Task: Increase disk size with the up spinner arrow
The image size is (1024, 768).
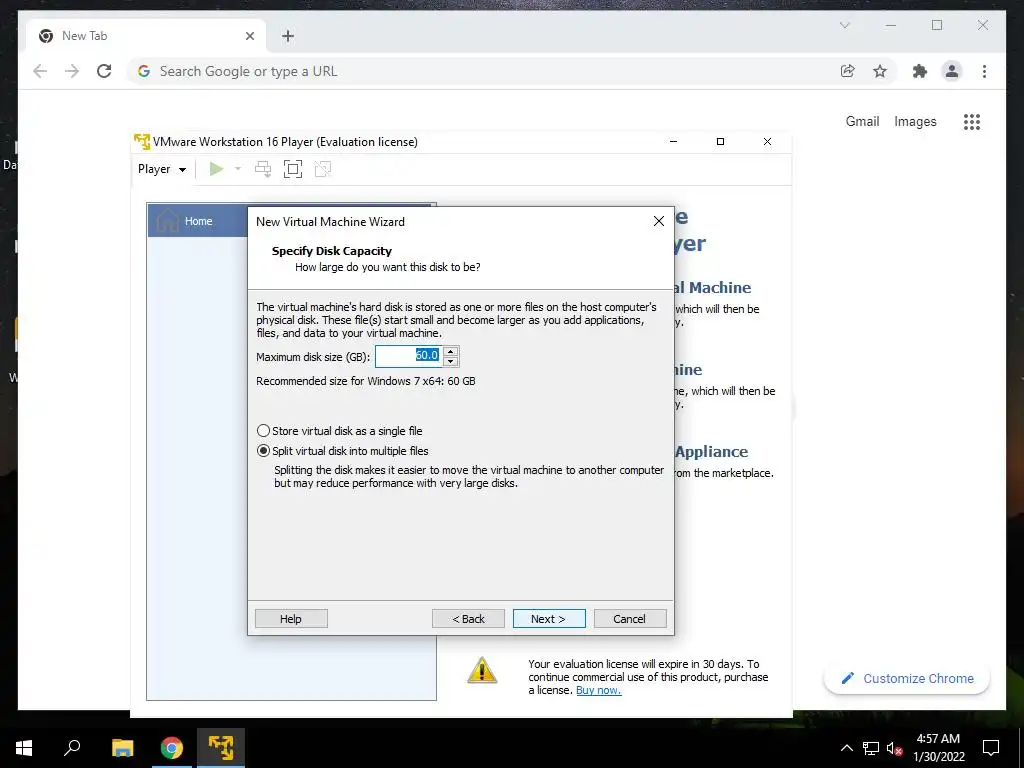Action: coord(451,351)
